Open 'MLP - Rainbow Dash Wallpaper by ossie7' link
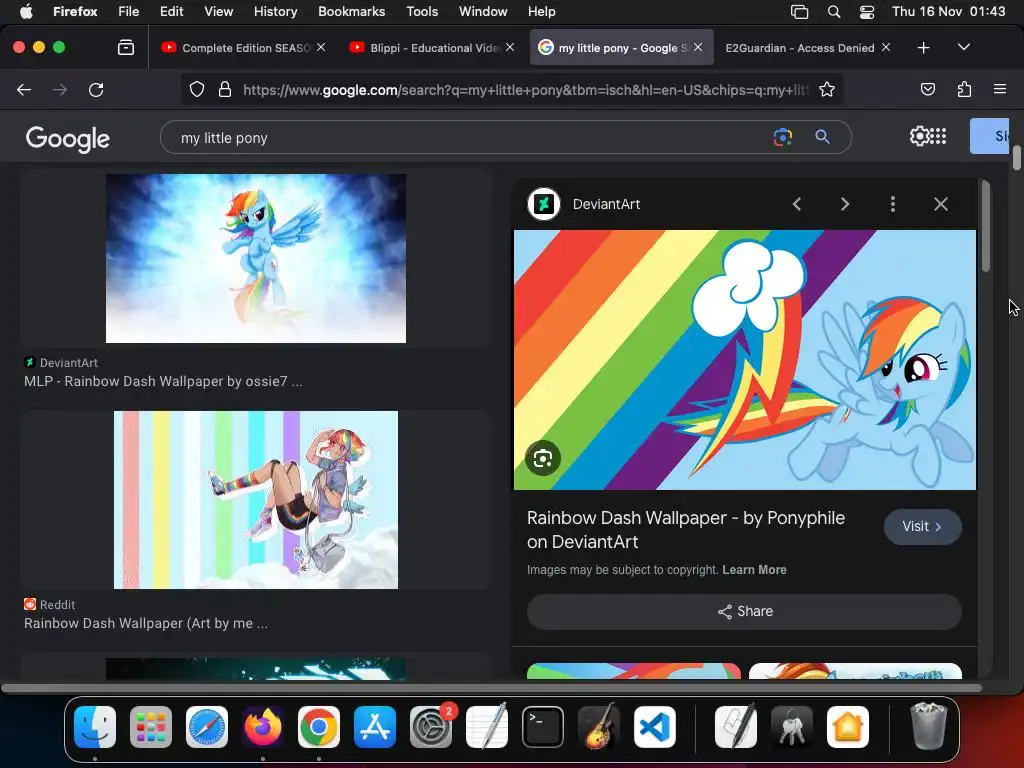Viewport: 1024px width, 768px height. (x=163, y=381)
